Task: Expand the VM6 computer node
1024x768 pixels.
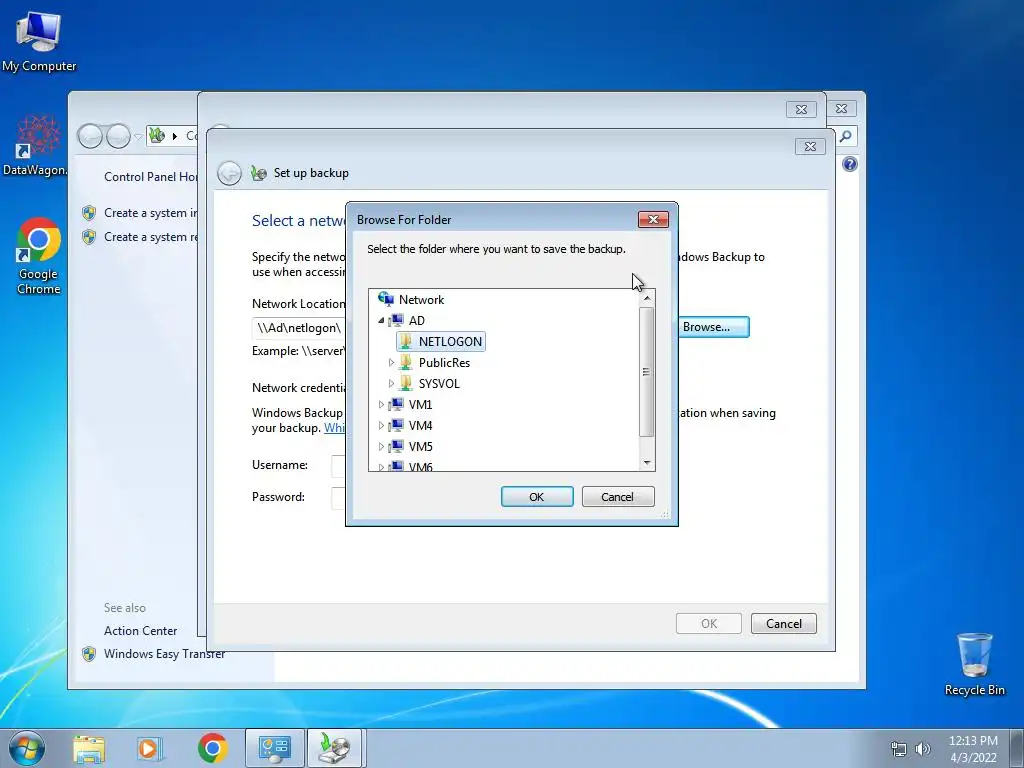Action: [381, 466]
